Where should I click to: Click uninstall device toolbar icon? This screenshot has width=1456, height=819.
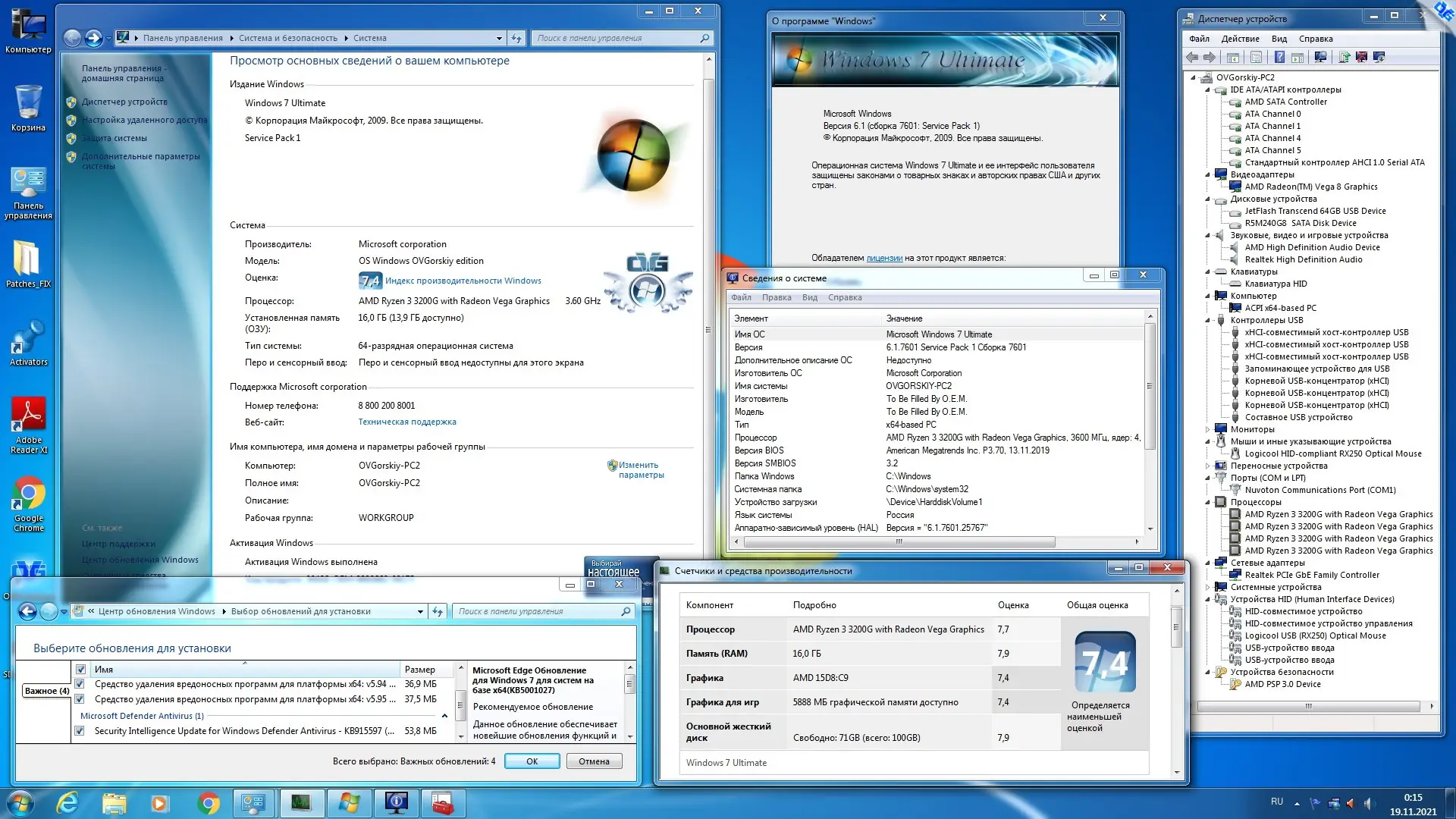click(x=1361, y=57)
